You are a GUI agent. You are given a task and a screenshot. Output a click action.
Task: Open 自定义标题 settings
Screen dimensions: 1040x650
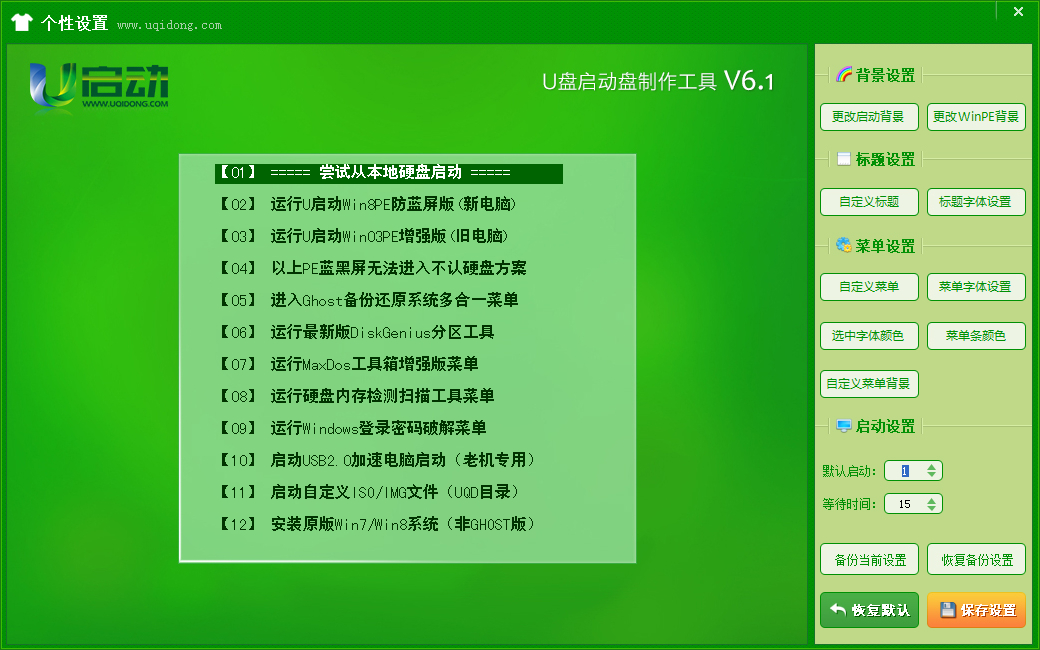pyautogui.click(x=869, y=202)
